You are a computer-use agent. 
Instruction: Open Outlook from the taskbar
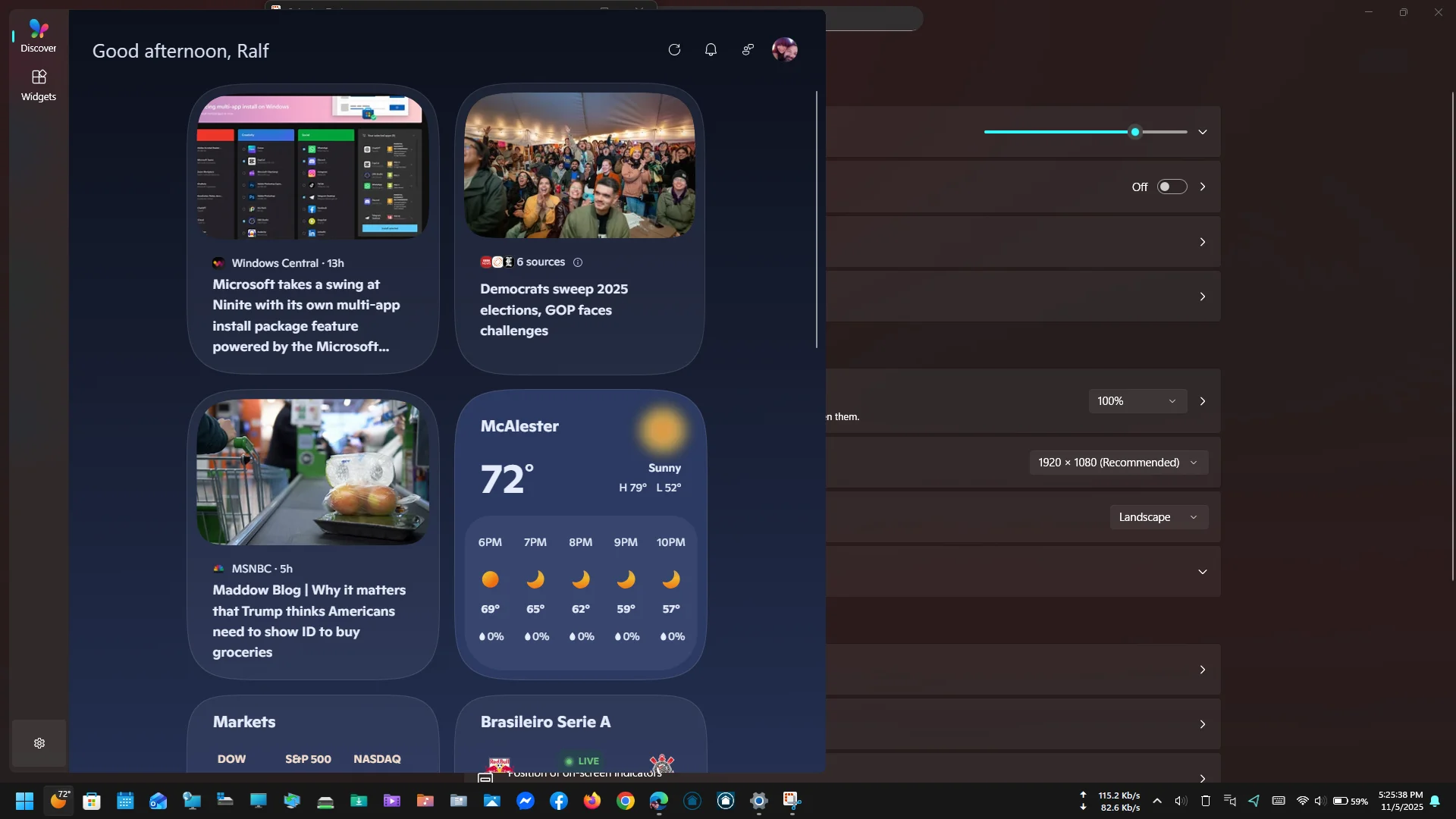click(158, 801)
